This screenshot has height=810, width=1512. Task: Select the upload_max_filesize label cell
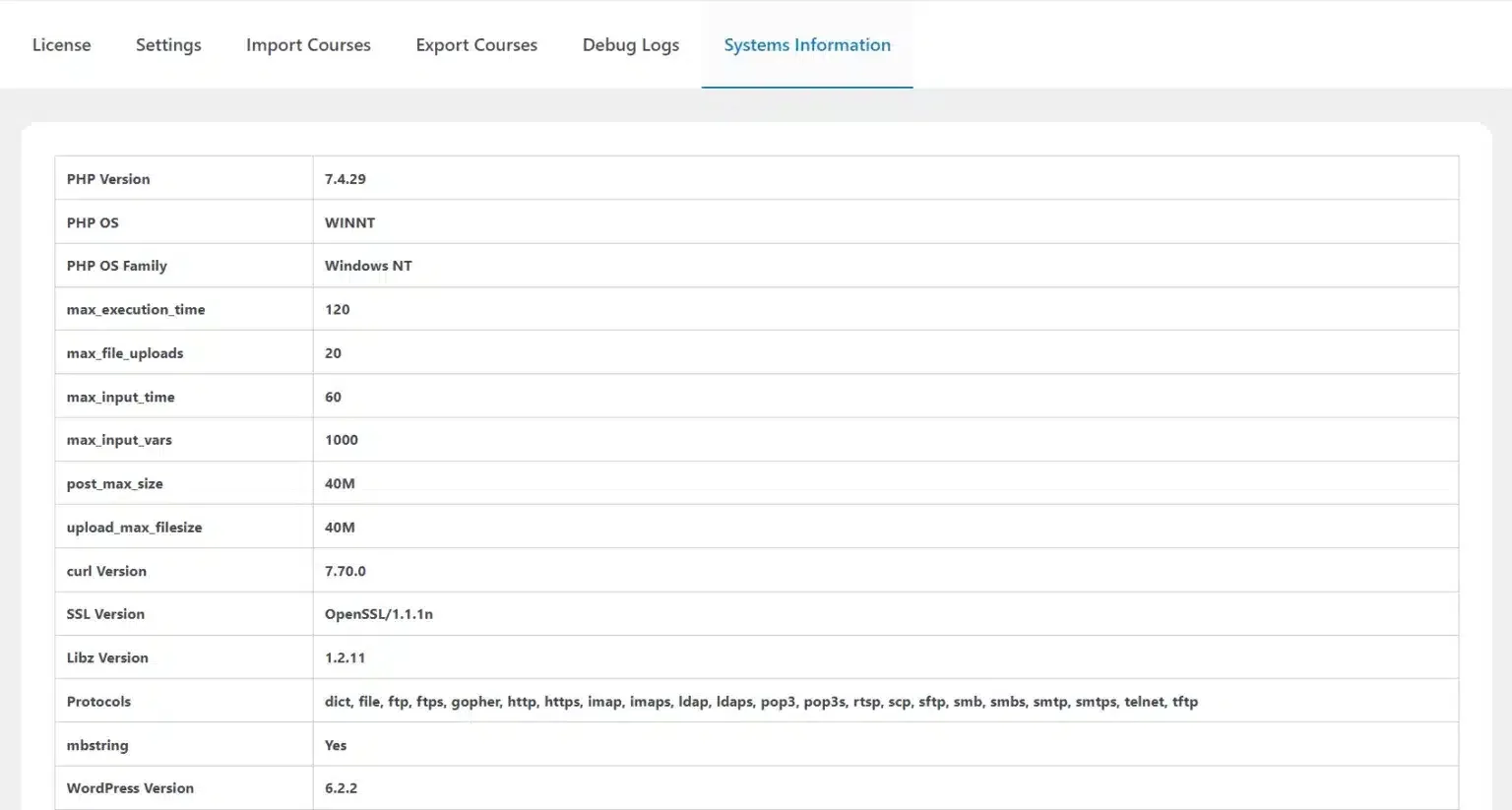click(134, 527)
